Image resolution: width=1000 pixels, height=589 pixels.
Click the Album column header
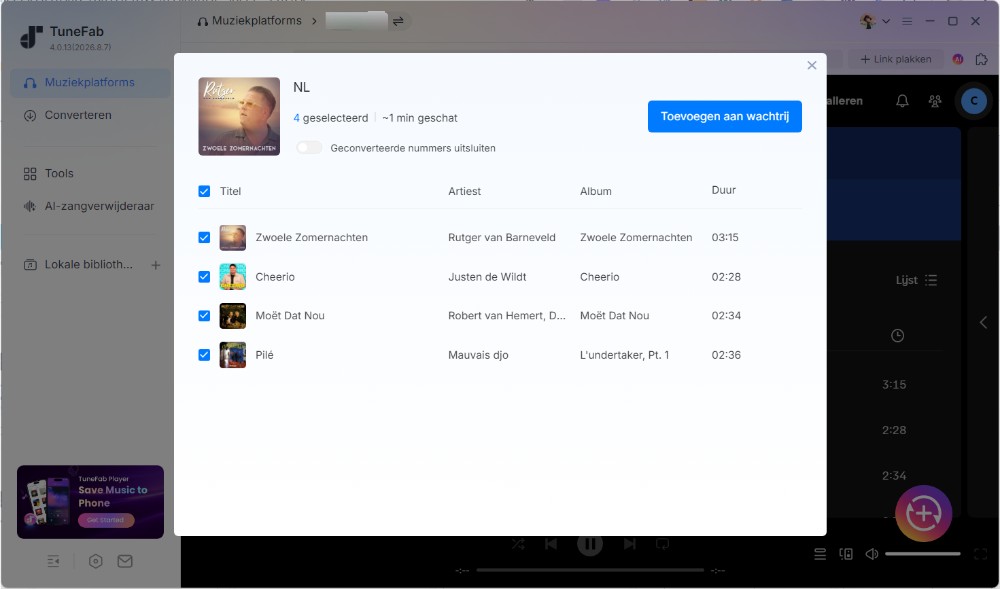(596, 191)
